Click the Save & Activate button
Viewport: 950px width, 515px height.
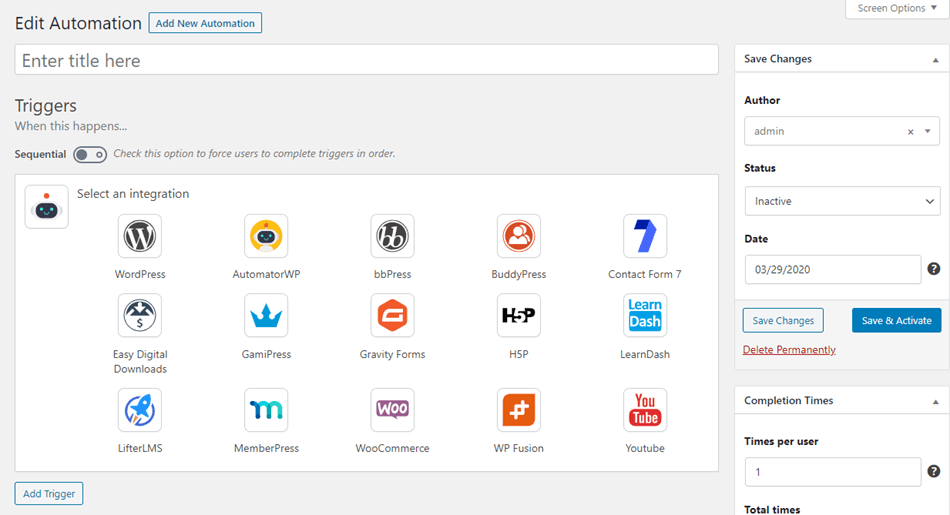[x=896, y=321]
